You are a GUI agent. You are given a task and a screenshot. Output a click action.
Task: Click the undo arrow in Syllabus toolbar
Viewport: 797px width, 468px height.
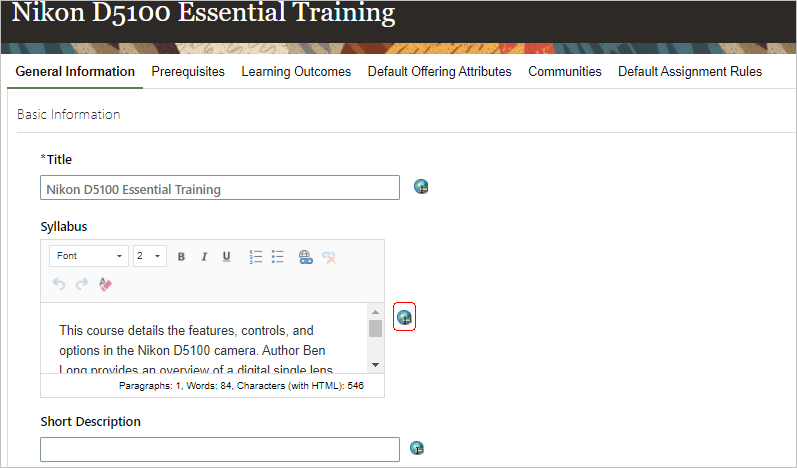[59, 284]
